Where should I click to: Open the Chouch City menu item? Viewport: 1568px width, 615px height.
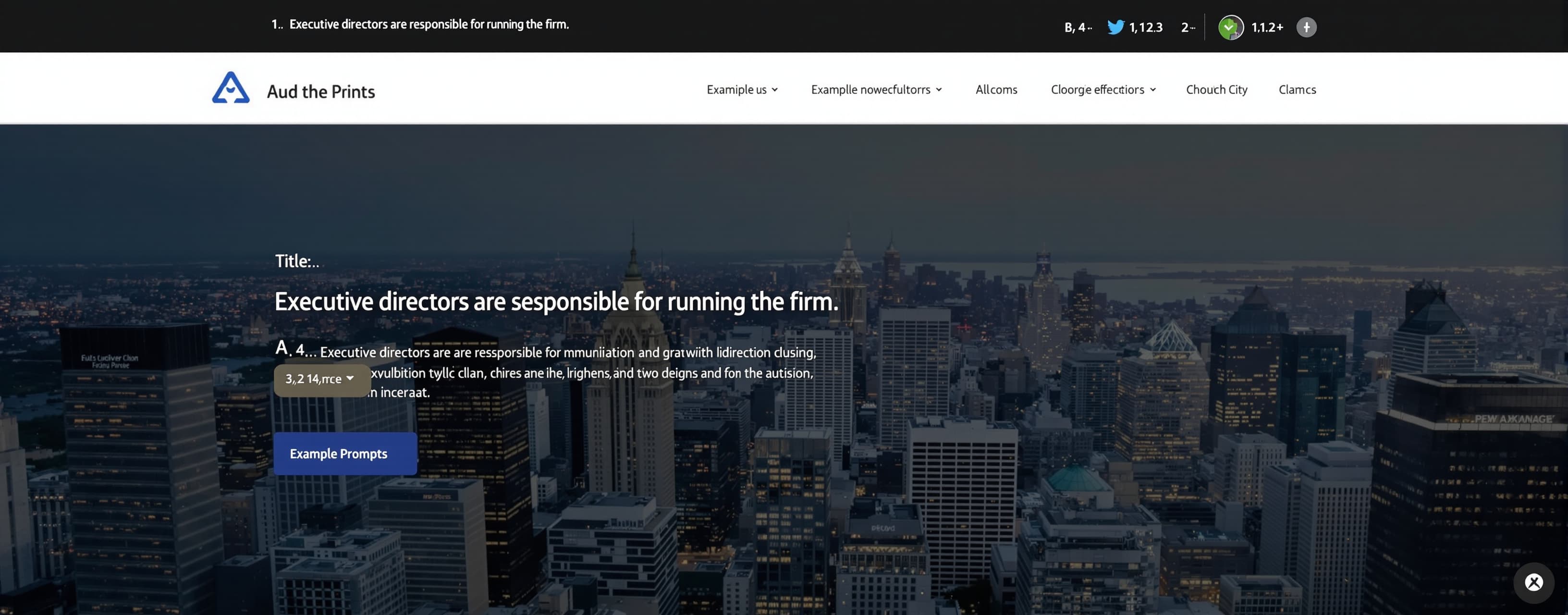pyautogui.click(x=1217, y=89)
